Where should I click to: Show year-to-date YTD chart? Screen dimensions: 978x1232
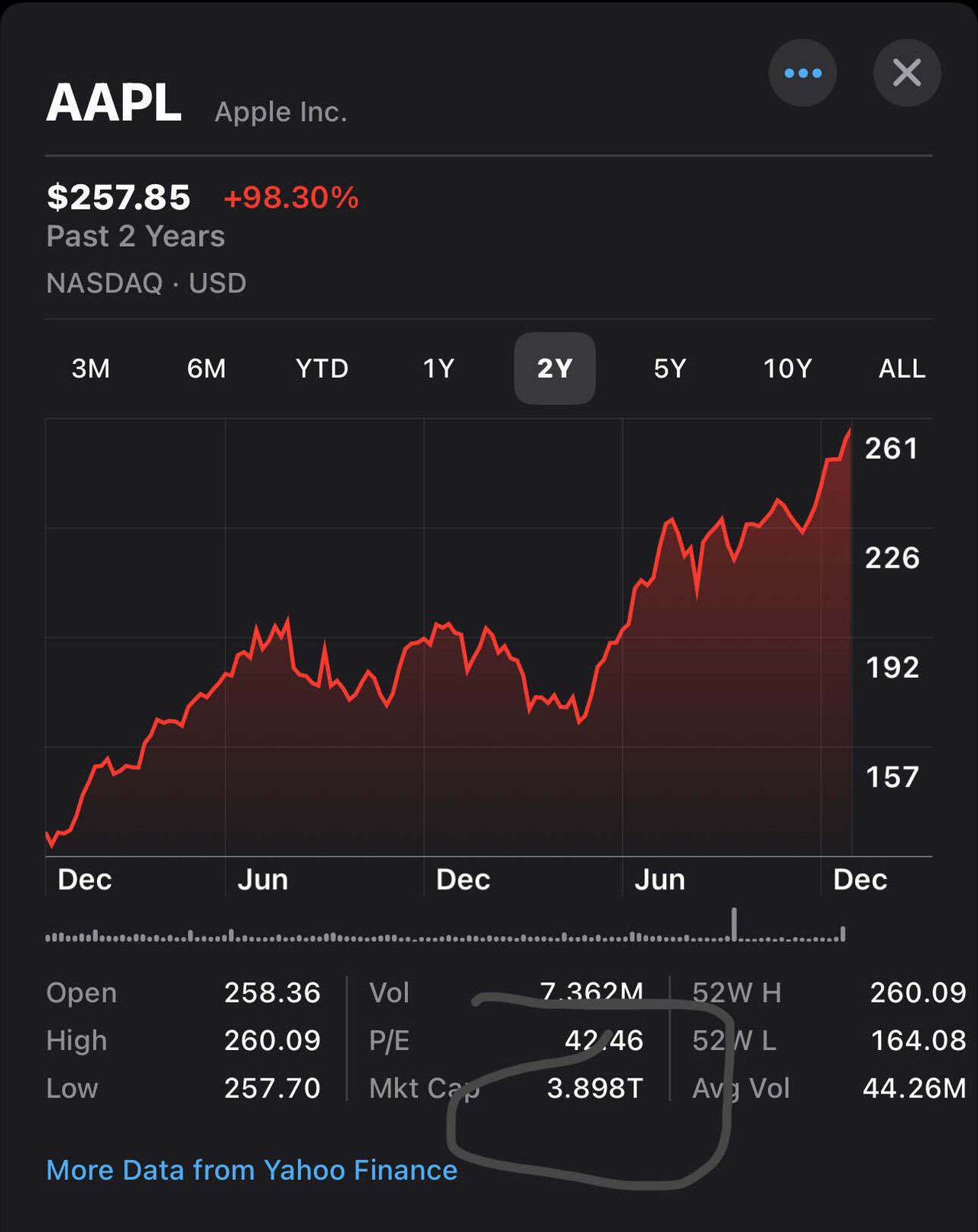coord(322,368)
